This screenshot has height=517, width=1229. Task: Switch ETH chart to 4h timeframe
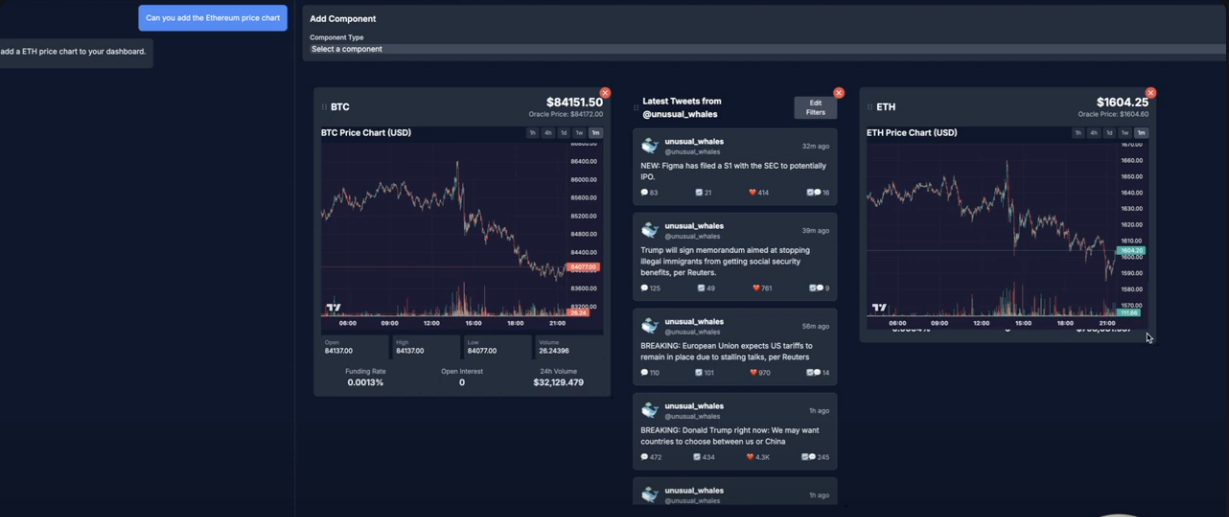[x=1094, y=133]
